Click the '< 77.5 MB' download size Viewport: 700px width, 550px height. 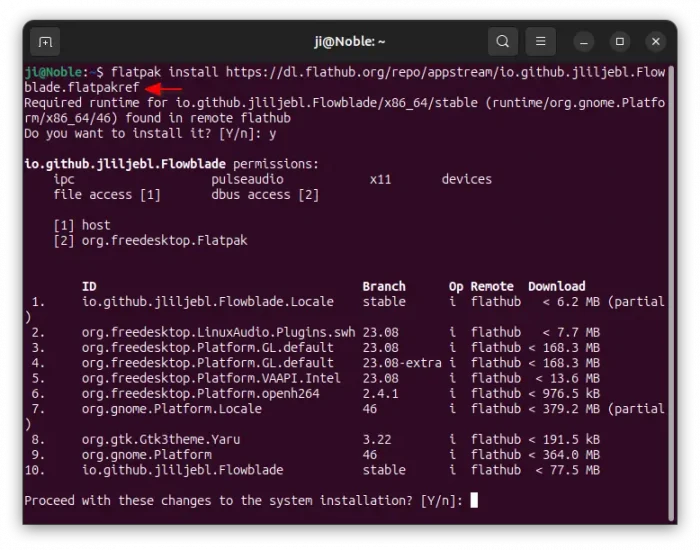[567, 470]
